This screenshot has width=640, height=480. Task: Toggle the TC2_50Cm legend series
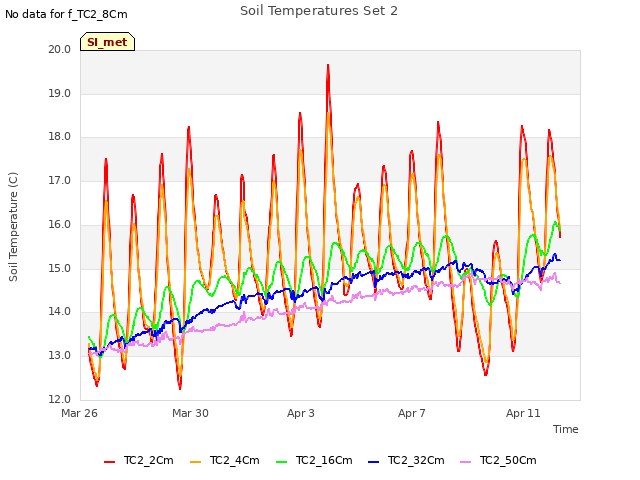(498, 460)
